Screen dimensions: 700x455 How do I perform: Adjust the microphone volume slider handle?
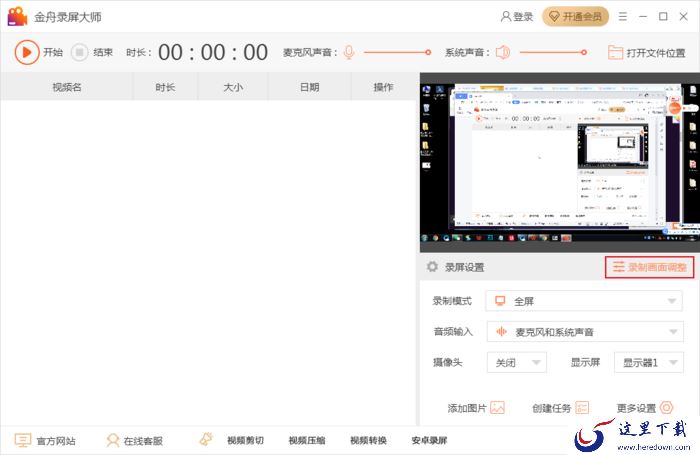tap(428, 52)
